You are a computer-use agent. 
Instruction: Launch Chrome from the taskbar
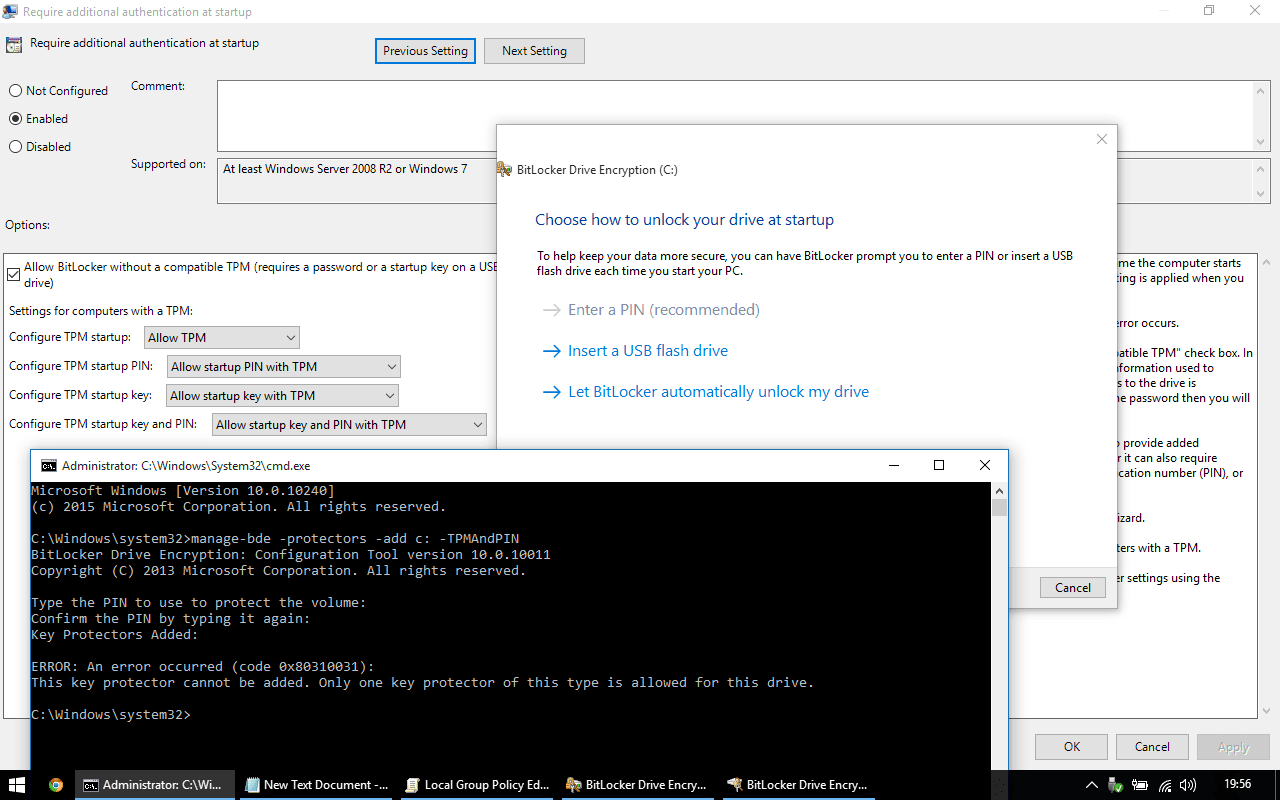click(56, 785)
